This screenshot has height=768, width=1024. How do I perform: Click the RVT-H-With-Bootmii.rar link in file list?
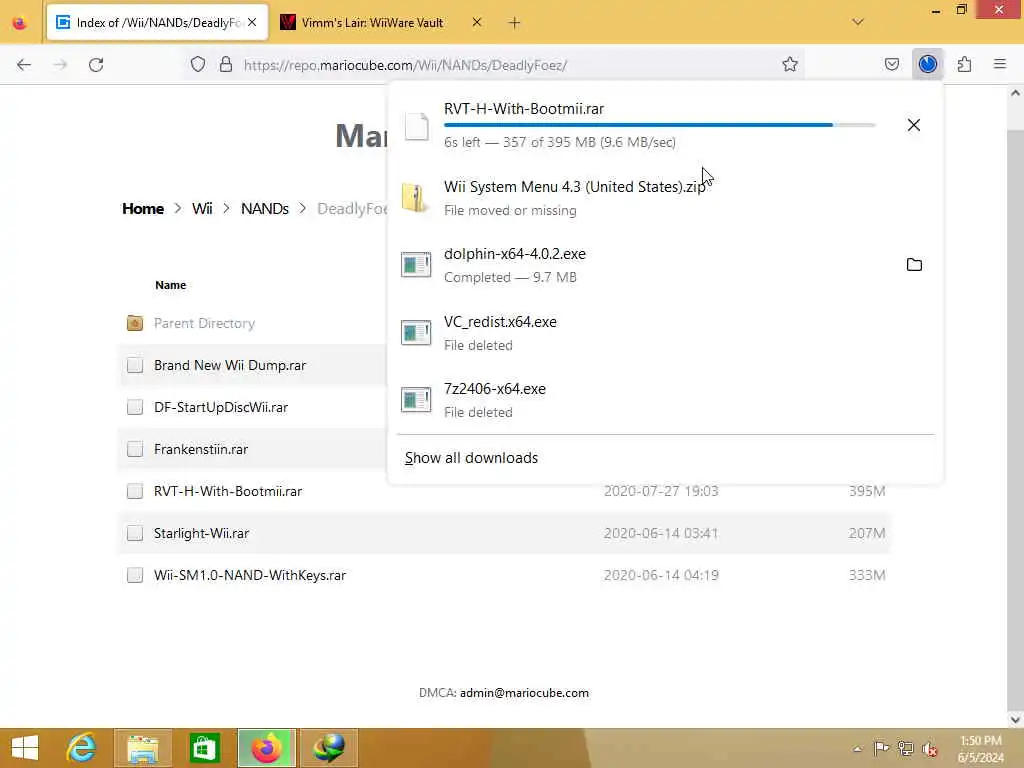tap(228, 491)
